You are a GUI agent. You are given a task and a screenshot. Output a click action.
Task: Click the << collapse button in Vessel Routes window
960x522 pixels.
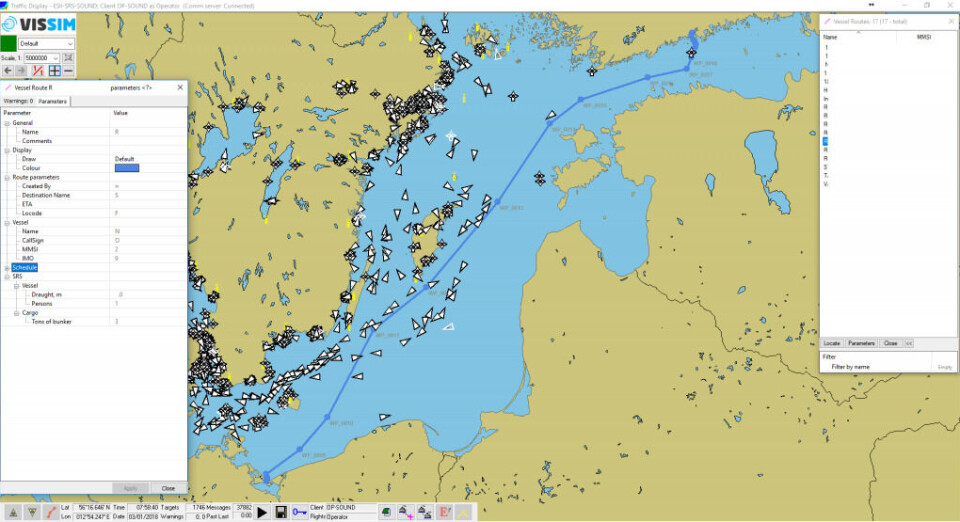[x=909, y=343]
